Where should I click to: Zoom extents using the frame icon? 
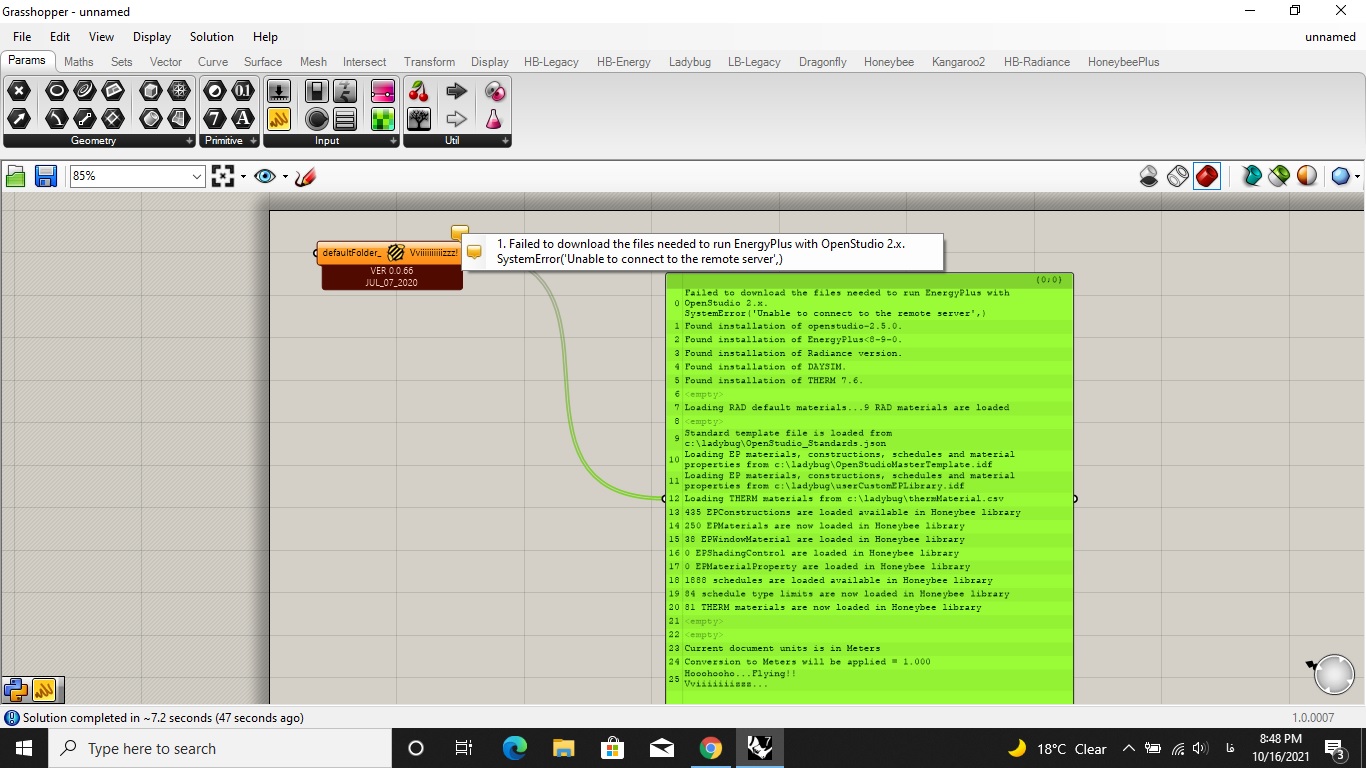pyautogui.click(x=222, y=177)
